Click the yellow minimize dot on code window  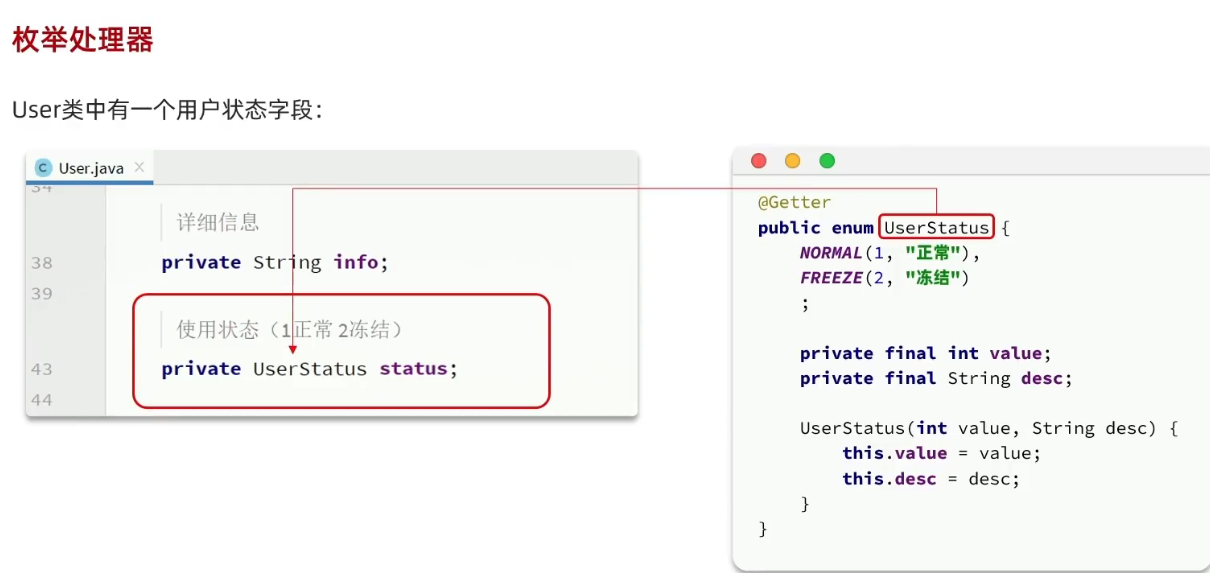[x=793, y=161]
